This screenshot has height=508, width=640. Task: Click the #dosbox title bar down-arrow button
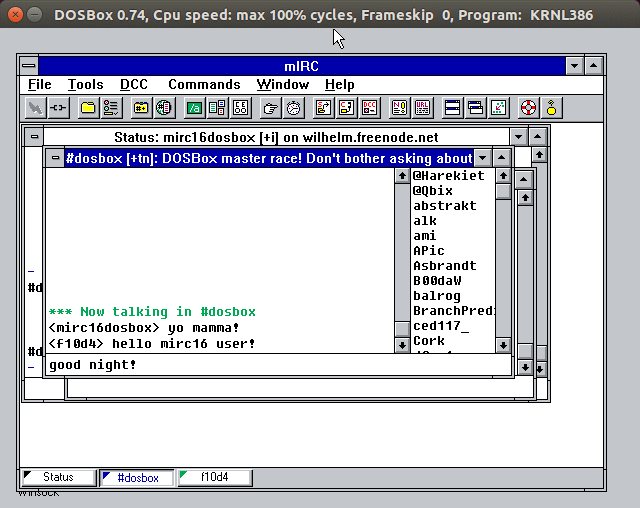pyautogui.click(x=483, y=158)
